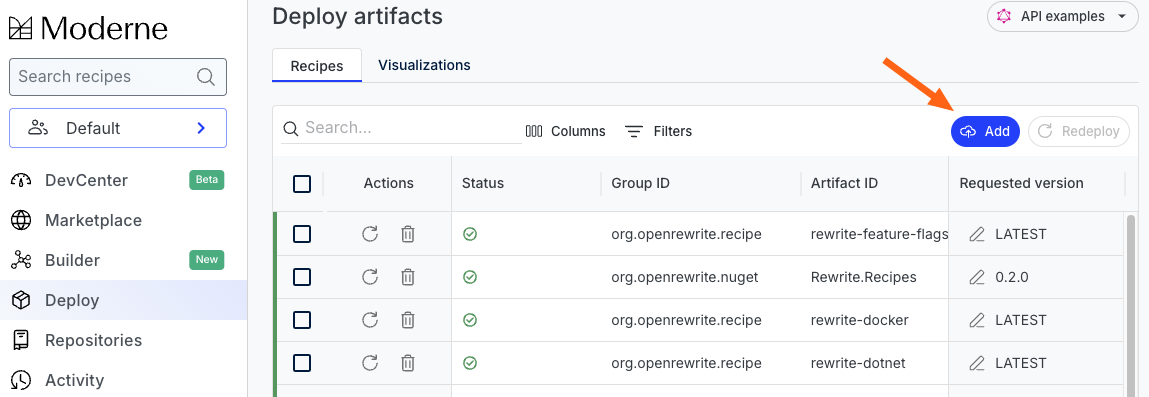Click the blue Add button

(x=985, y=132)
